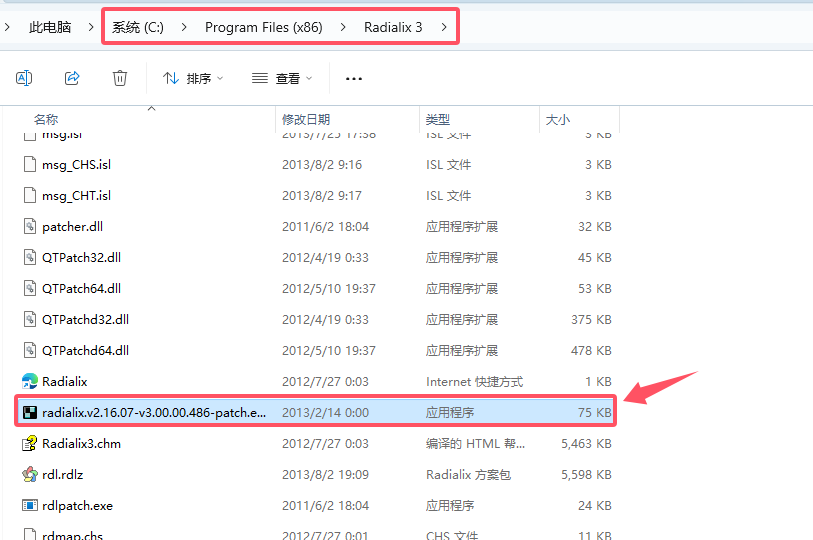This screenshot has height=540, width=813.
Task: Click the Share toolbar icon
Action: (72, 78)
